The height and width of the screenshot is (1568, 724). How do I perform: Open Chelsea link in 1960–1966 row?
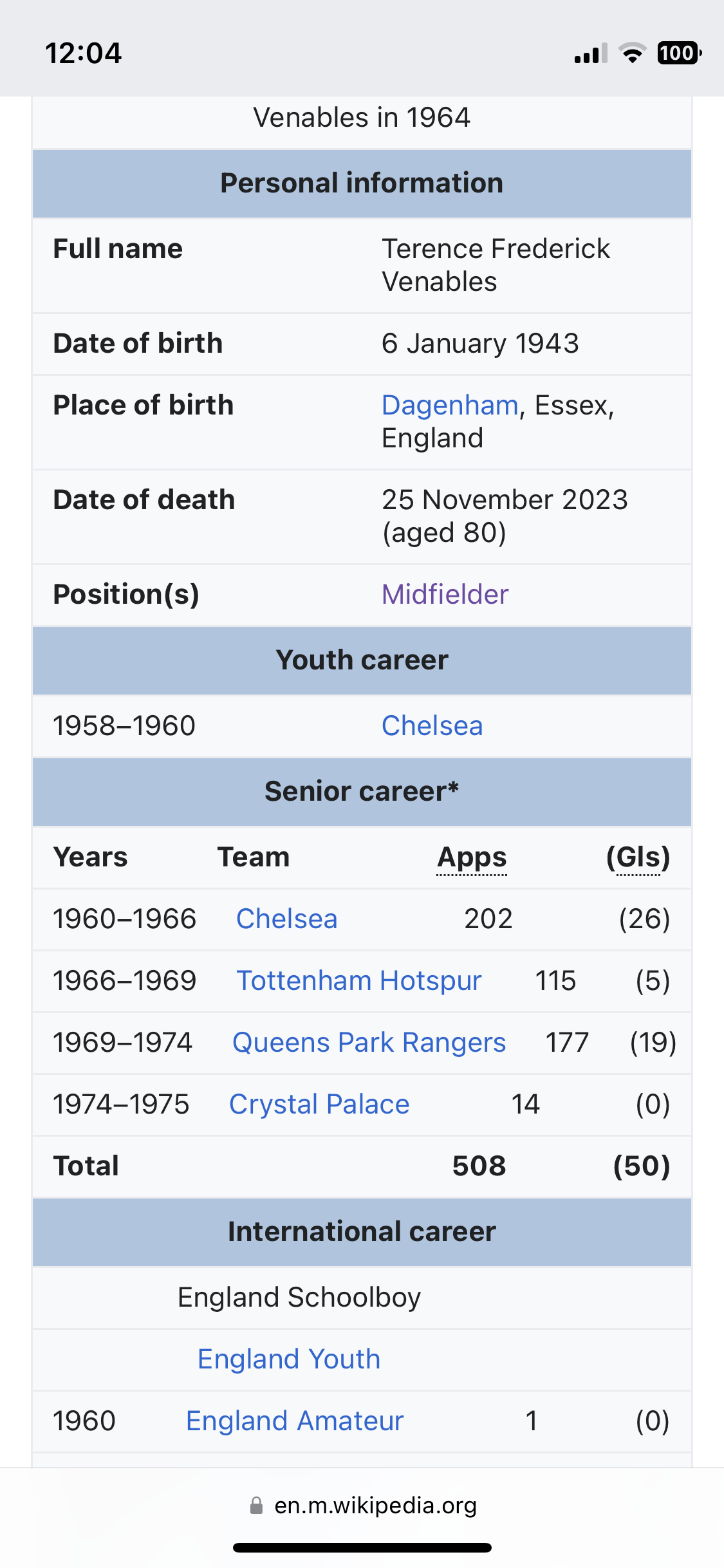[x=286, y=919]
